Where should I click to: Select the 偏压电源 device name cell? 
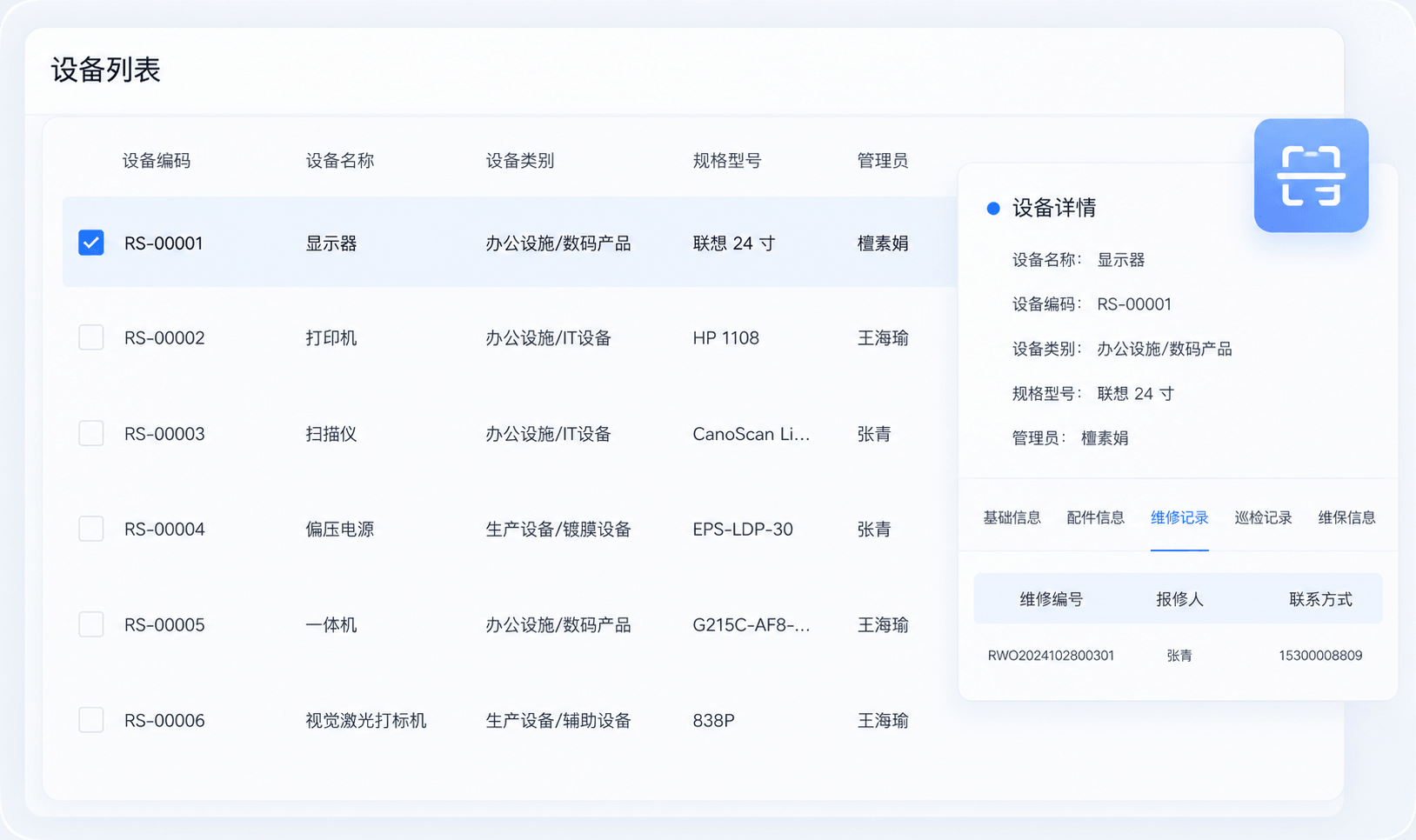coord(340,529)
